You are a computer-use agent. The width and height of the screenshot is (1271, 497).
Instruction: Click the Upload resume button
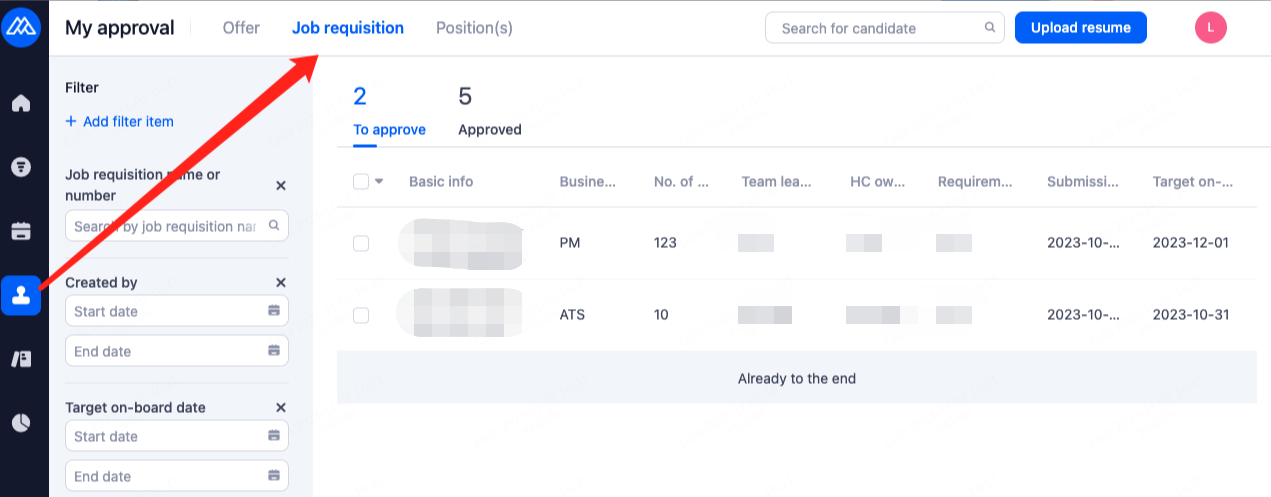pyautogui.click(x=1080, y=28)
